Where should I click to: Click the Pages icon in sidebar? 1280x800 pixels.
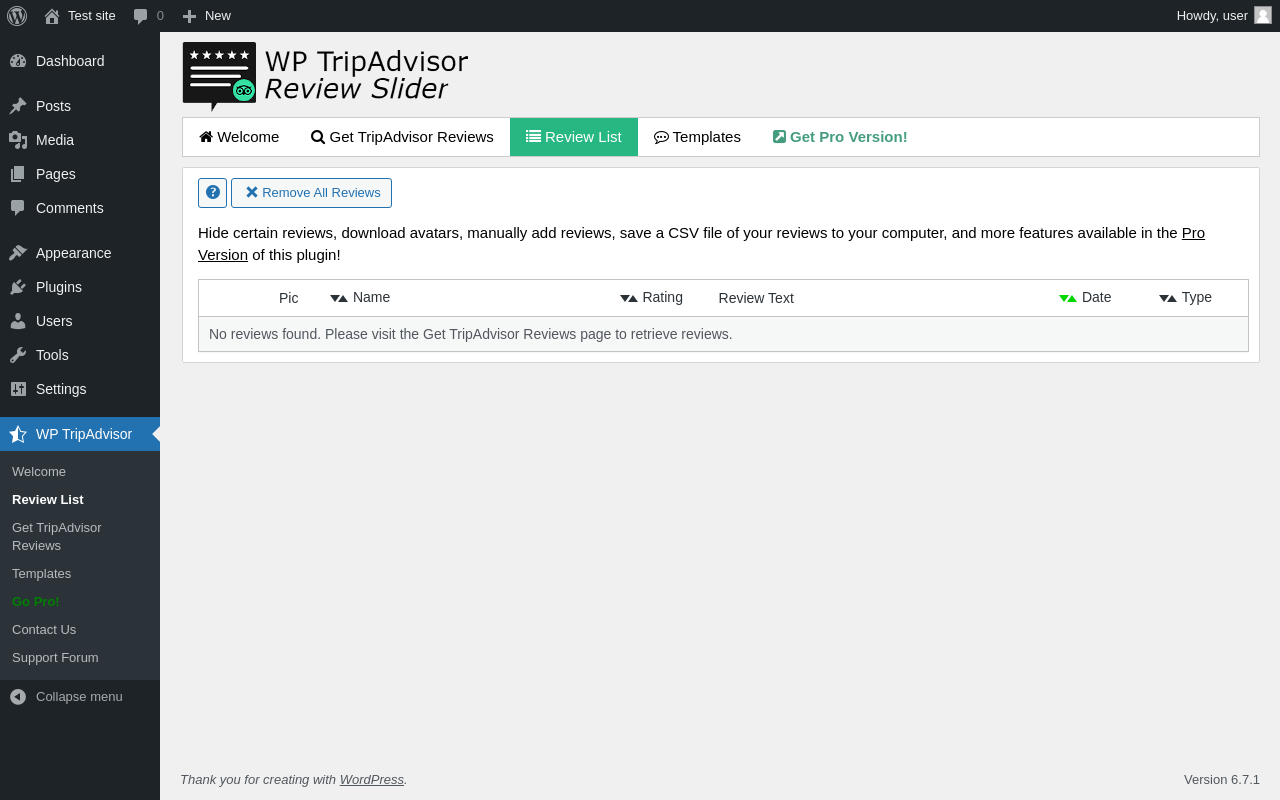click(x=18, y=174)
